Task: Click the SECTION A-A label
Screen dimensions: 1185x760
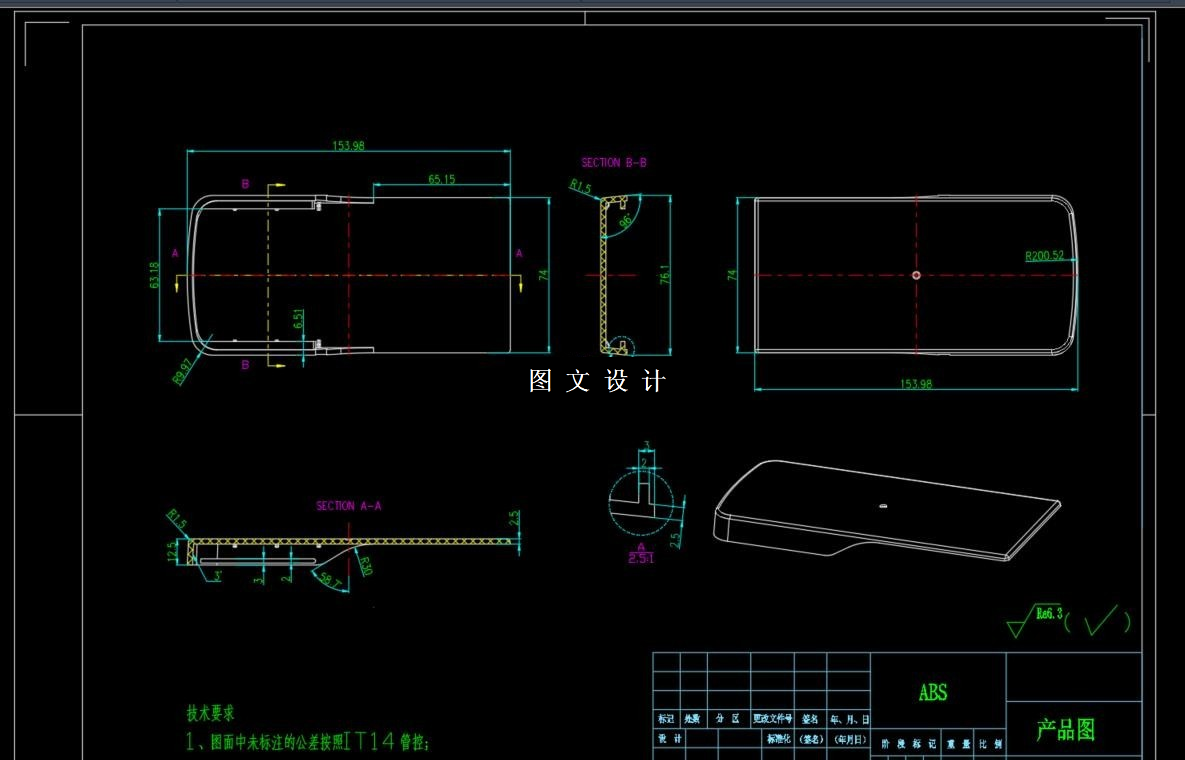Action: point(348,505)
